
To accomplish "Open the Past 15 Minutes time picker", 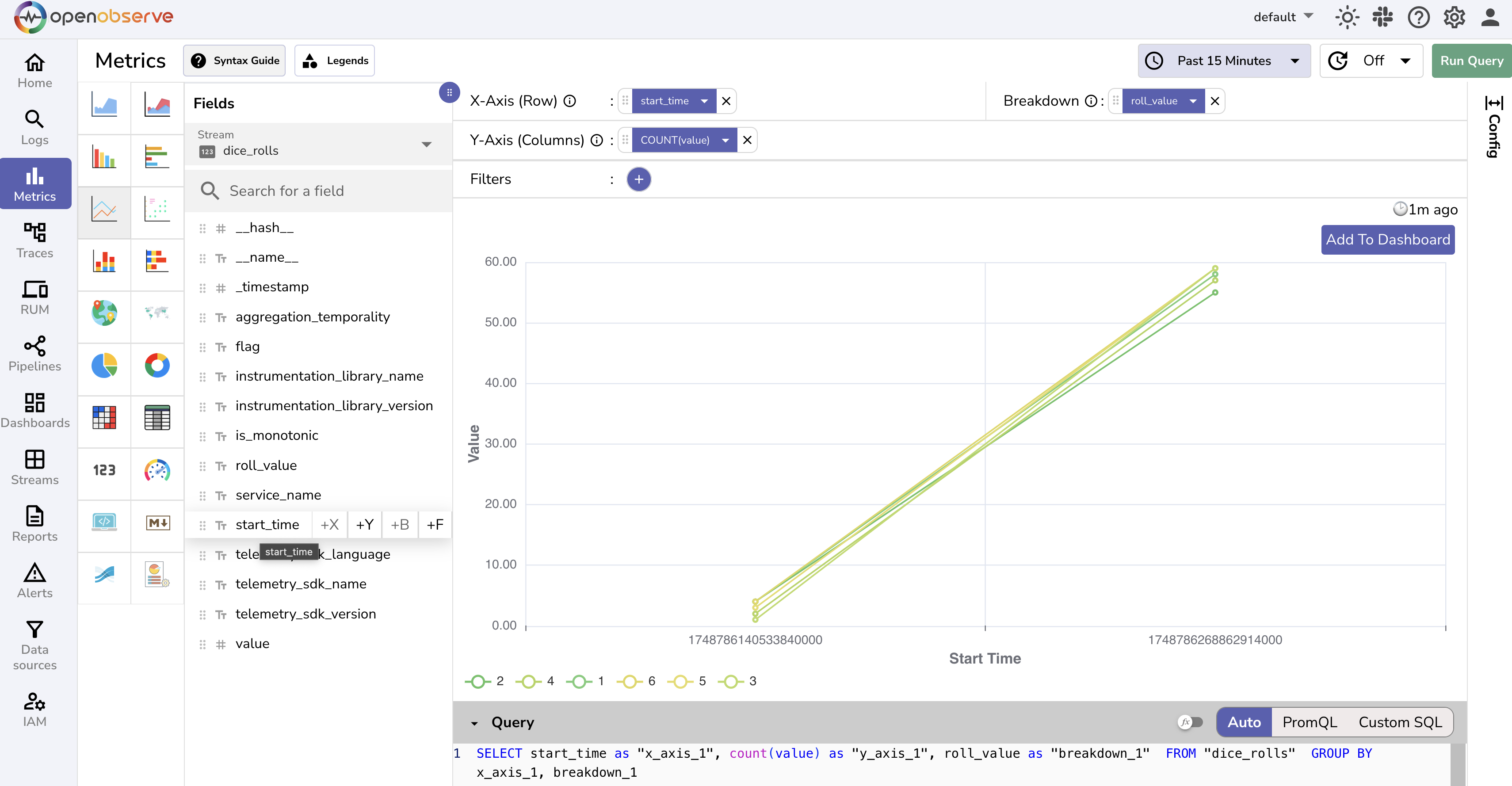I will (x=1224, y=61).
